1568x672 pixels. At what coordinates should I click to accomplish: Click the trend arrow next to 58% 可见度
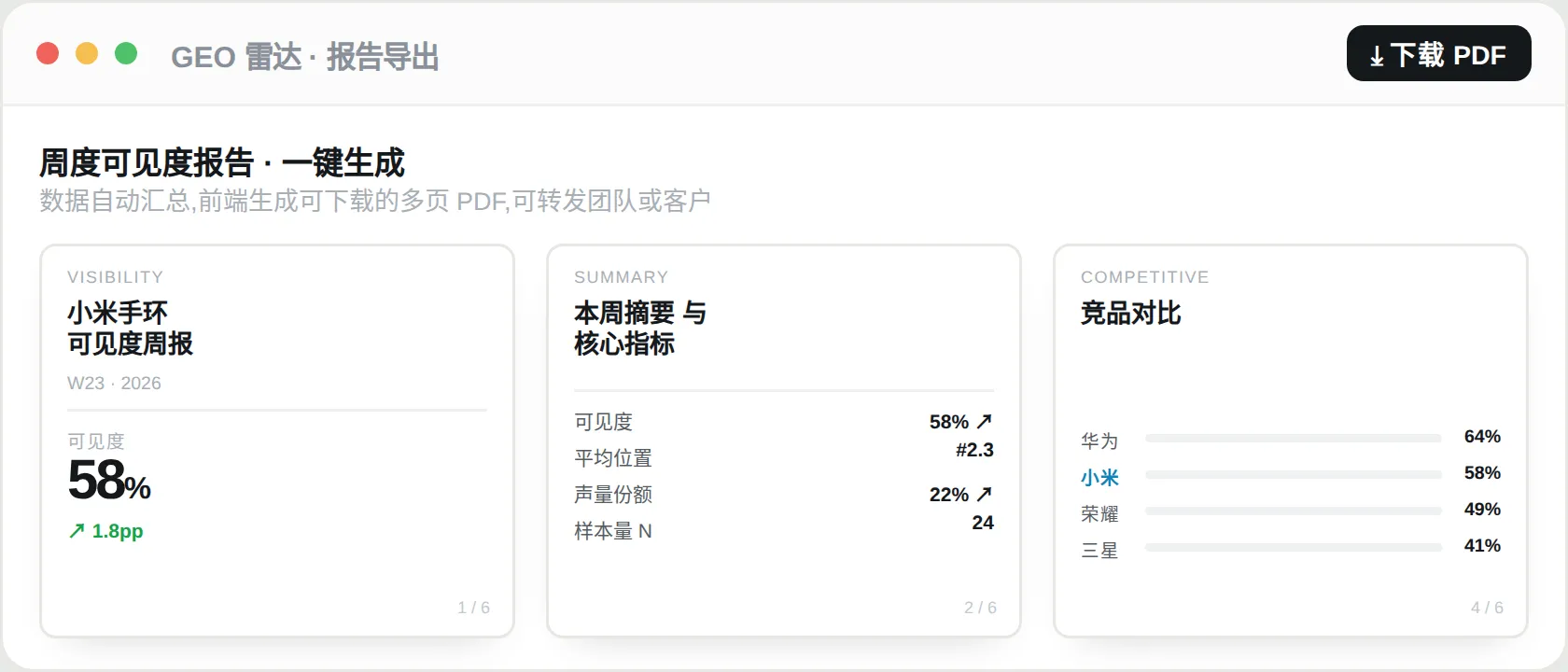[x=984, y=422]
